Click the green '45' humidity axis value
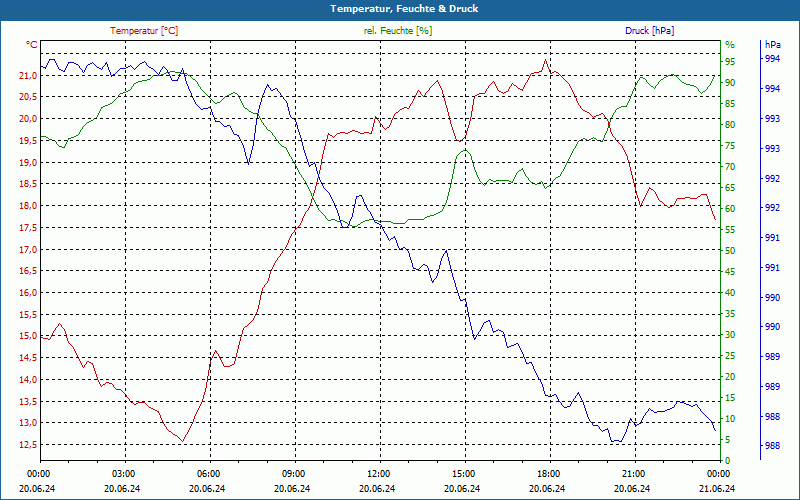The image size is (800, 500). coord(730,272)
